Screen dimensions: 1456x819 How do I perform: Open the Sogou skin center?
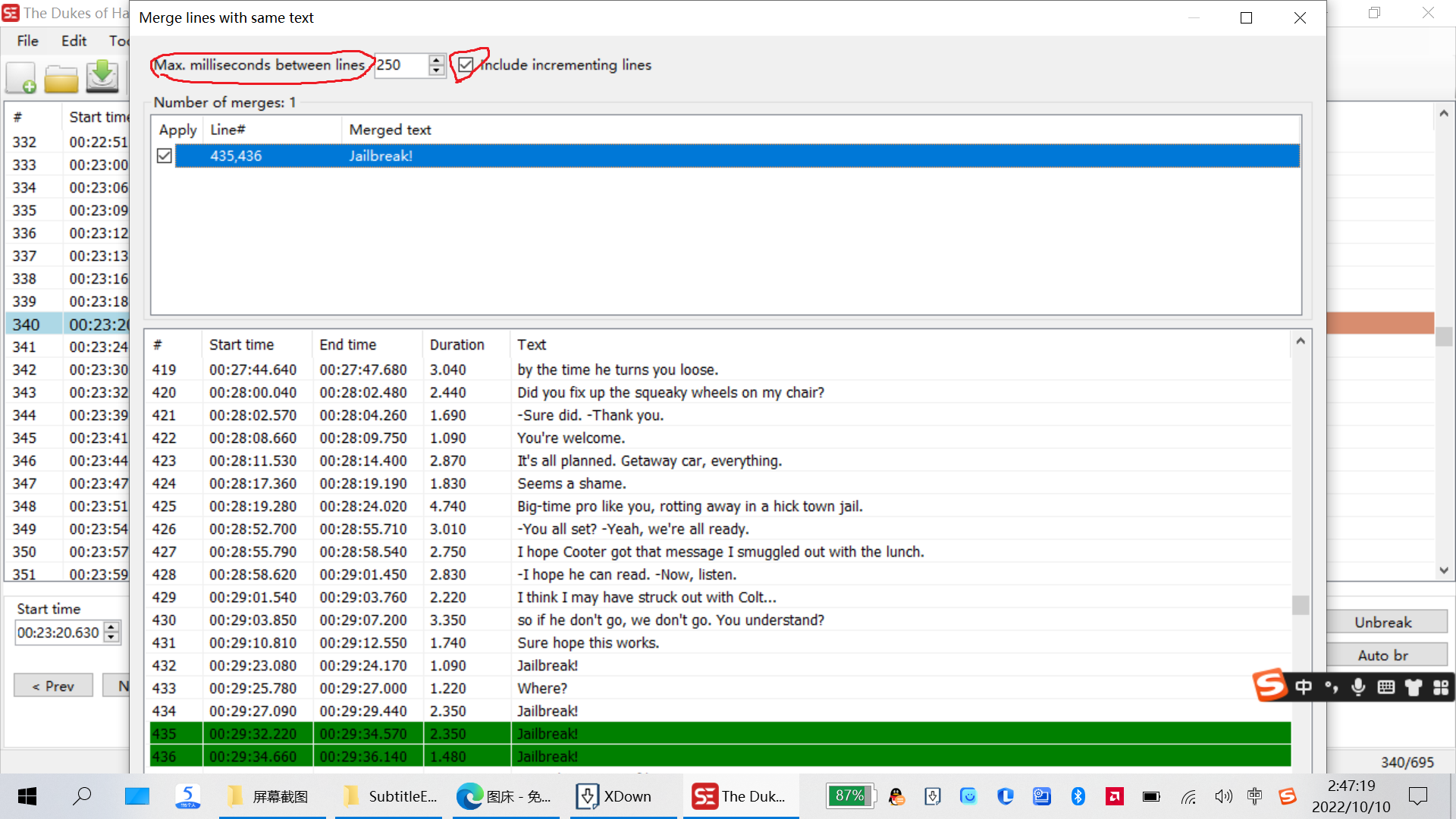tap(1413, 687)
